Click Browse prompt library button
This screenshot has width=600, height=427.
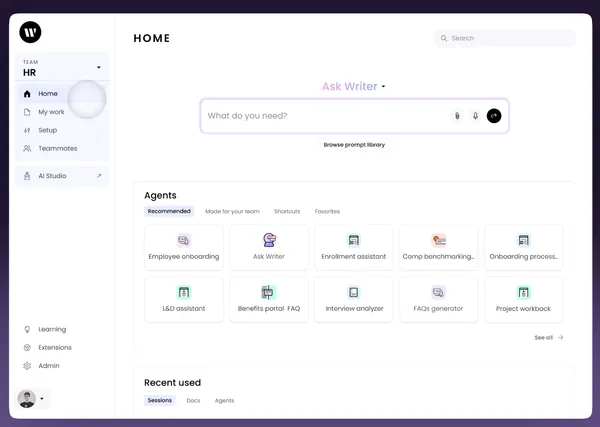(x=354, y=145)
